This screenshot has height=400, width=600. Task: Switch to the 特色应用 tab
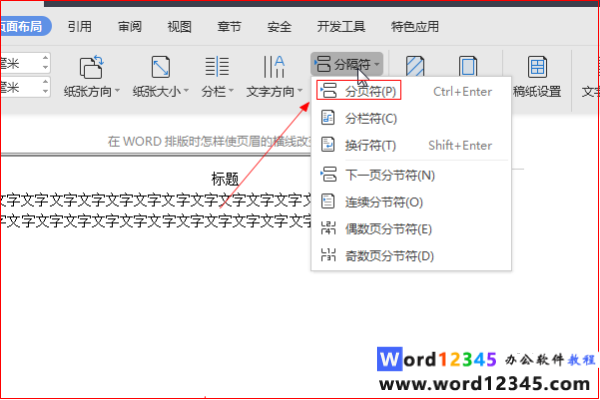pyautogui.click(x=415, y=26)
